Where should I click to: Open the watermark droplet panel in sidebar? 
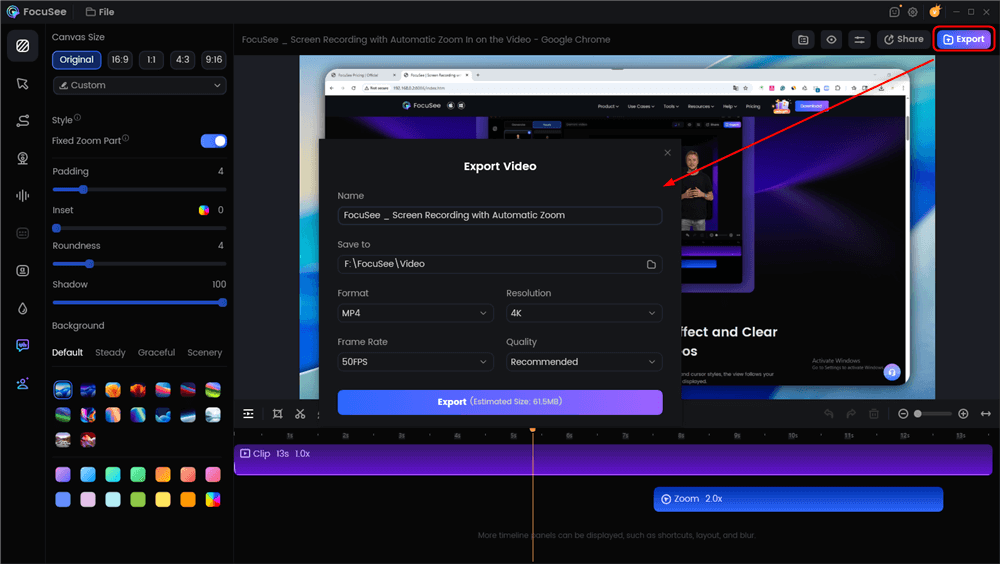[x=22, y=309]
